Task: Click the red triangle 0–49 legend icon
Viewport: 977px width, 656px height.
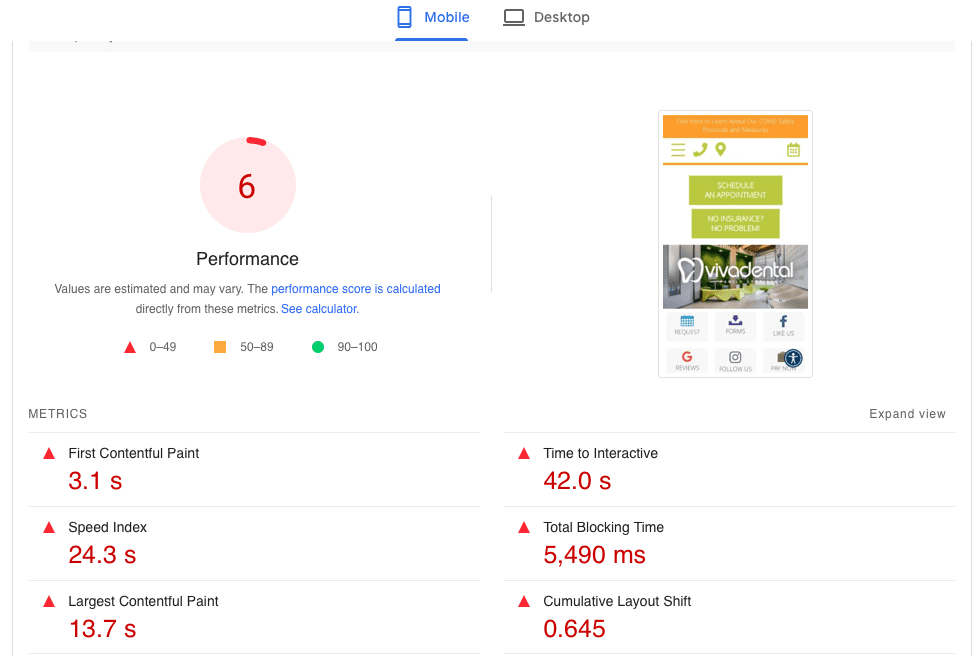Action: [x=130, y=347]
